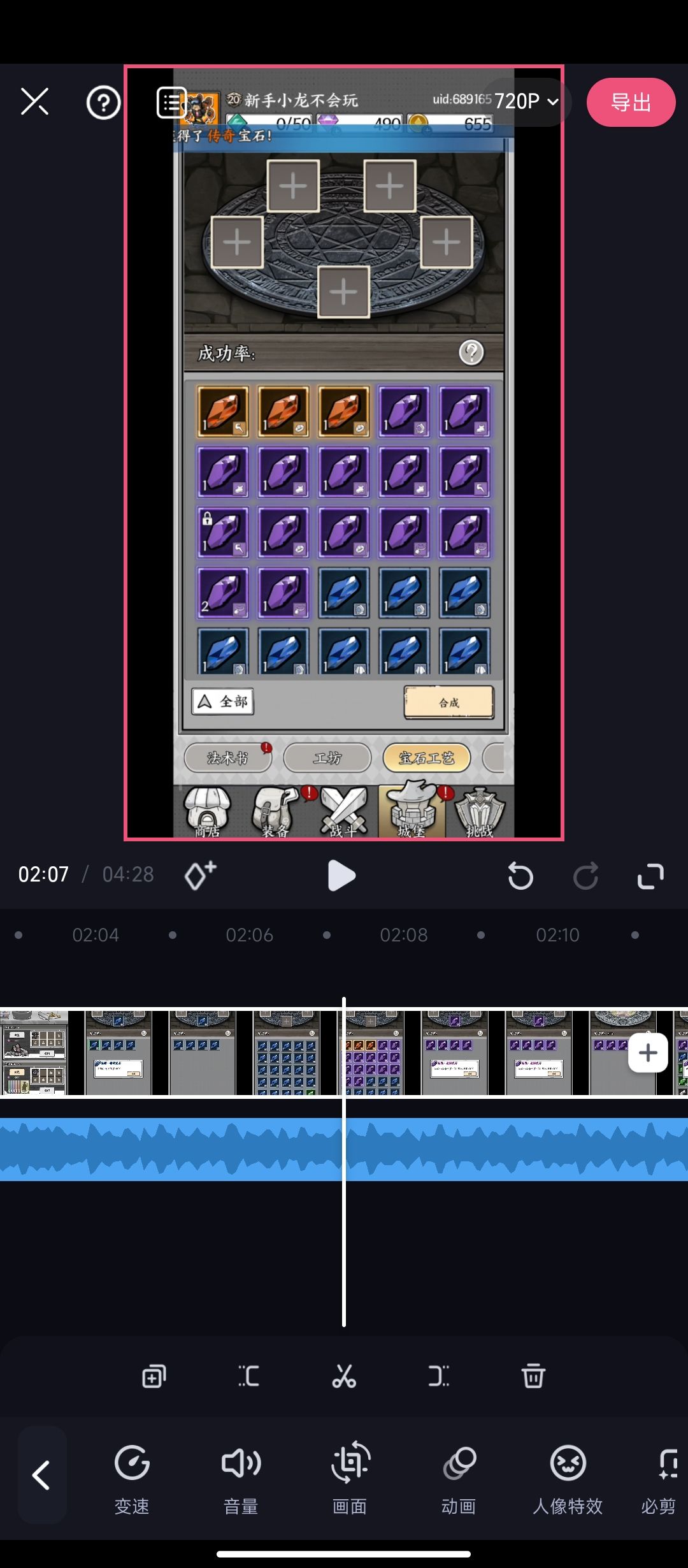Image resolution: width=688 pixels, height=1568 pixels.
Task: Select the 工坊 tab in the game preview
Action: (x=327, y=758)
